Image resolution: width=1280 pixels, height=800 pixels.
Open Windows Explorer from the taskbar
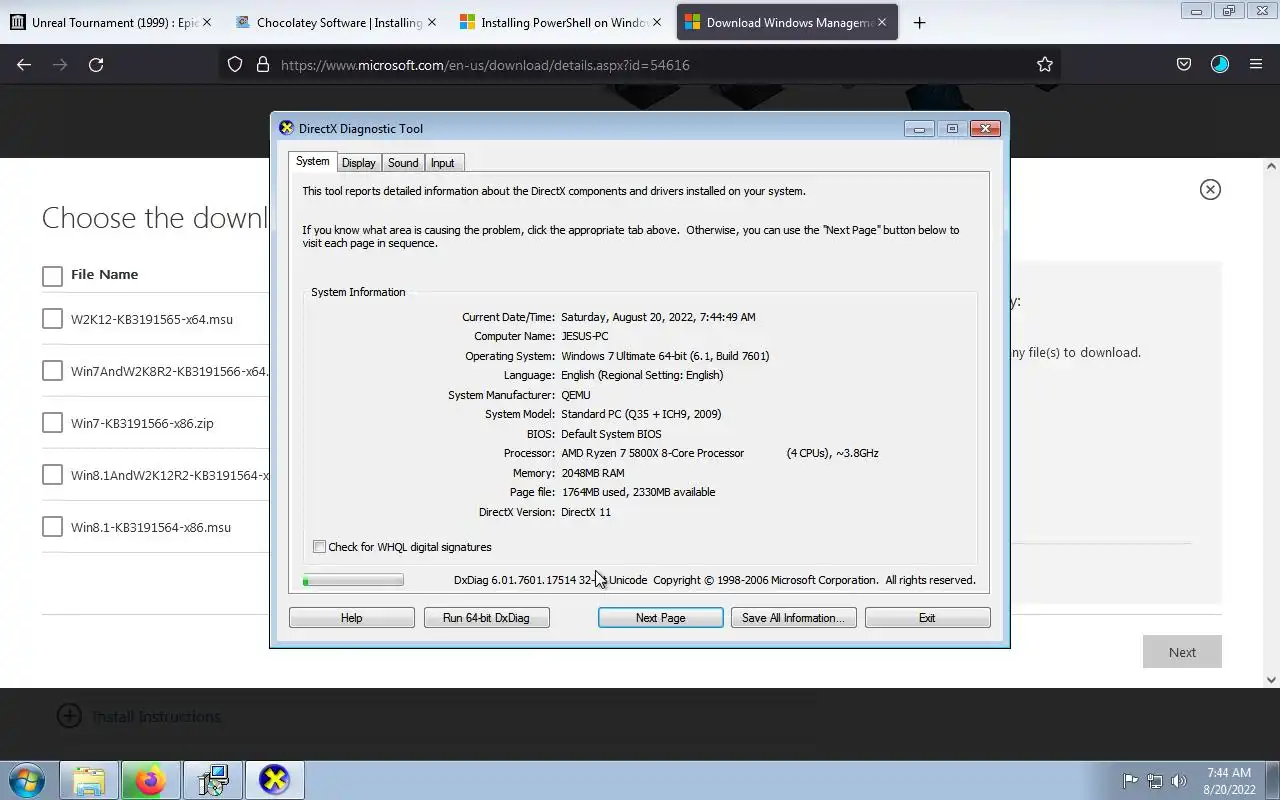point(89,780)
